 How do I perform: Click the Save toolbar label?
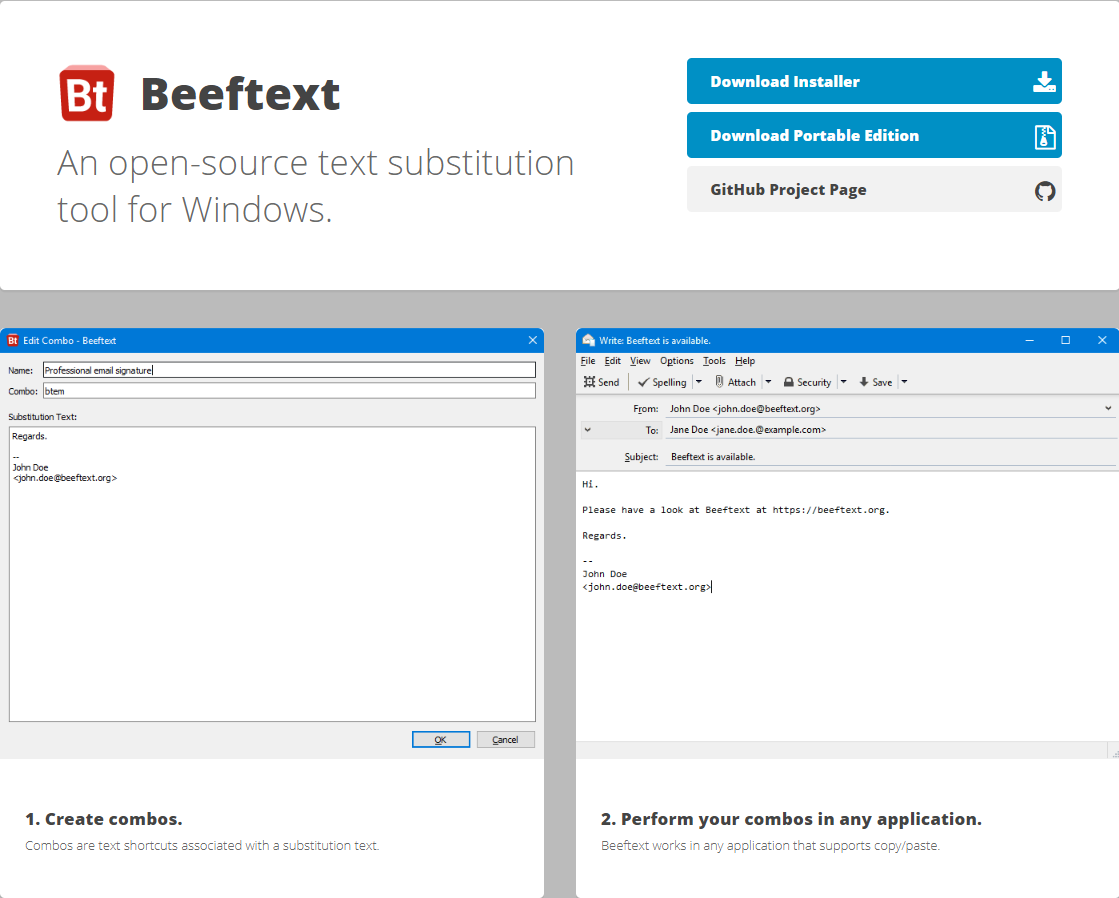(882, 383)
